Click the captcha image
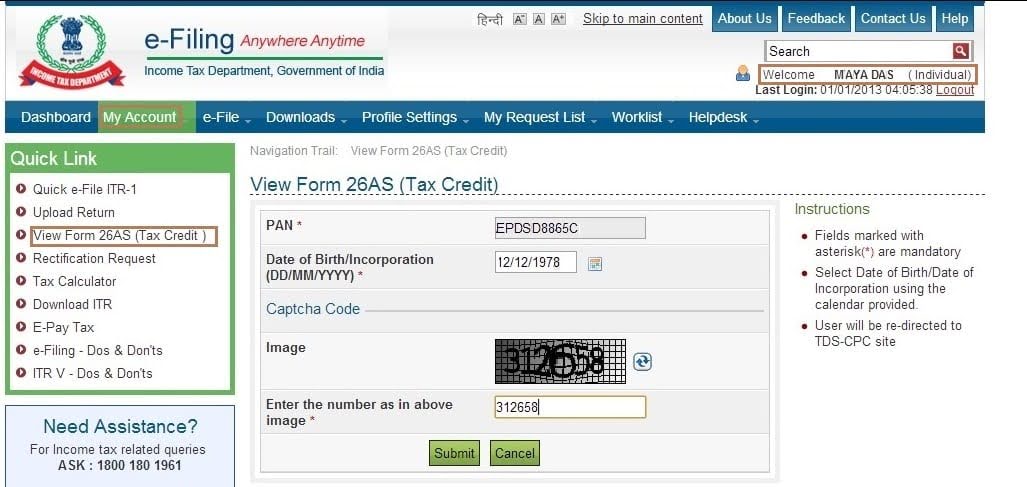 coord(561,361)
